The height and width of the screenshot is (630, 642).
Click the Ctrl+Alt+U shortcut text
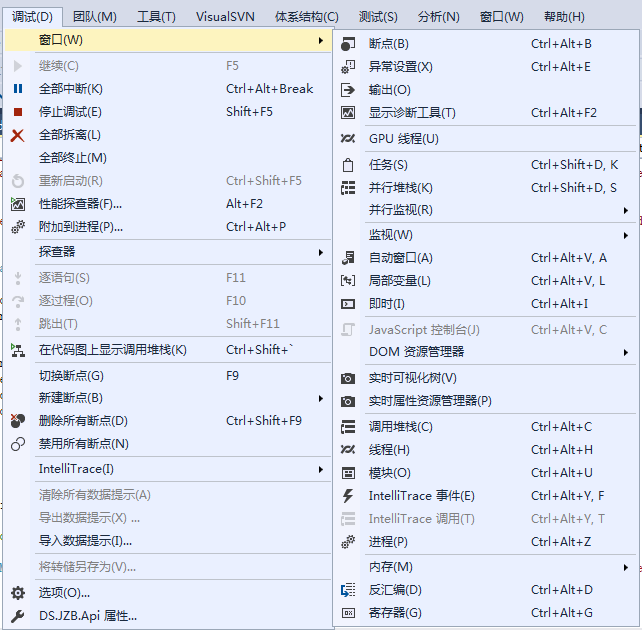coord(561,473)
